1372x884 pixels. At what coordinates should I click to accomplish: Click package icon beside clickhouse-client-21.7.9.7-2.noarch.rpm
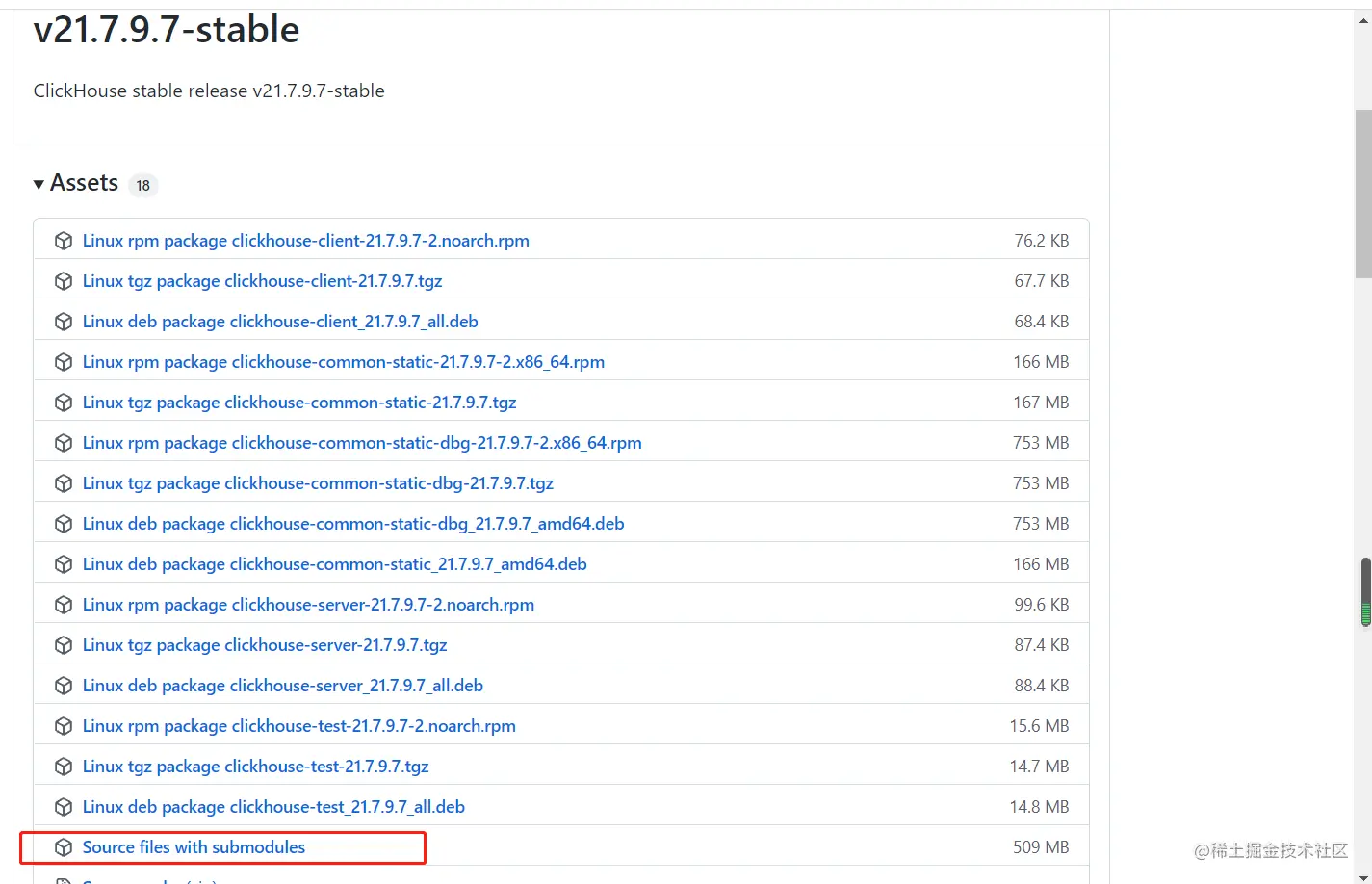click(64, 241)
